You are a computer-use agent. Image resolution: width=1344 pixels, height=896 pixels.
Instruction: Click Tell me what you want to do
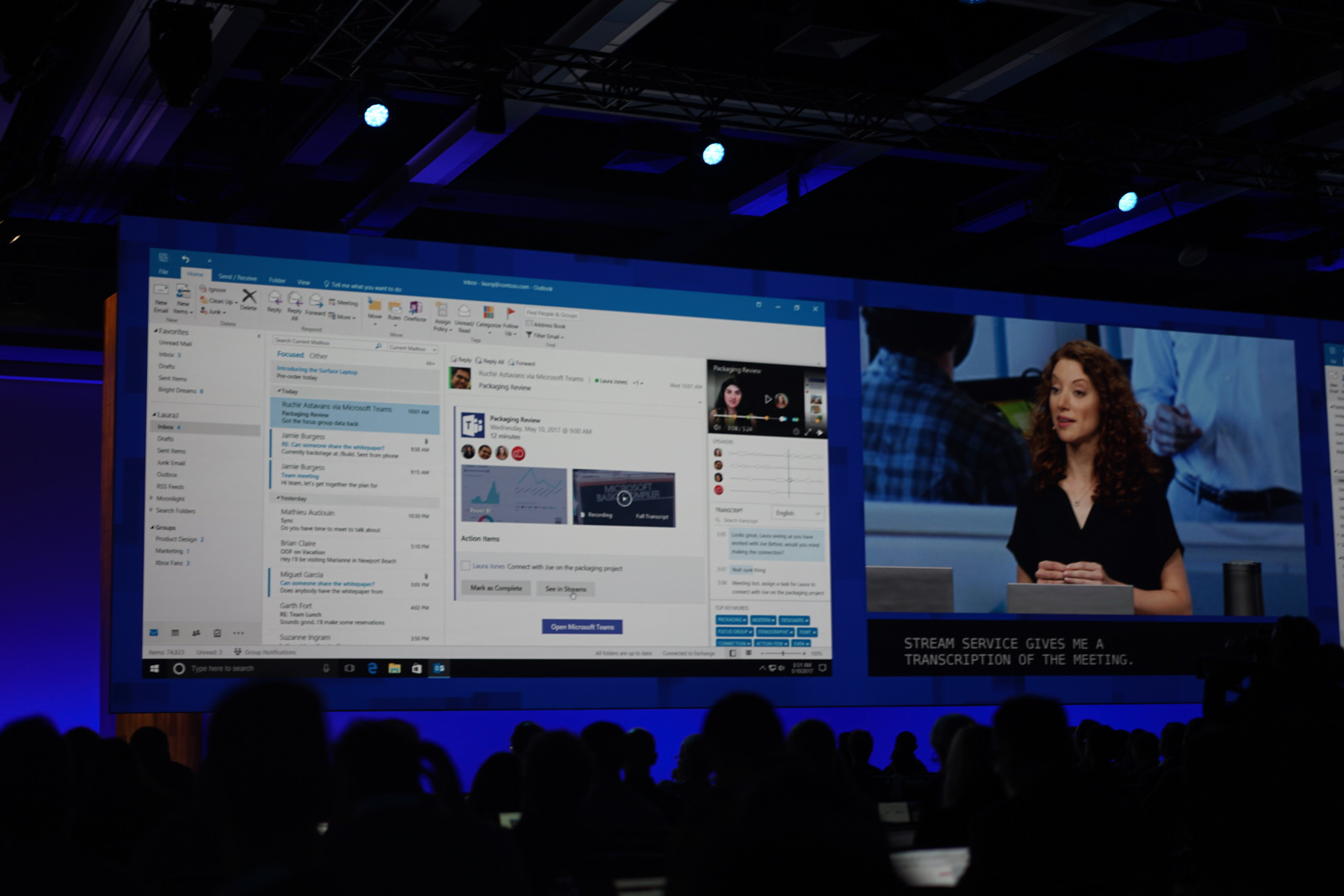364,287
